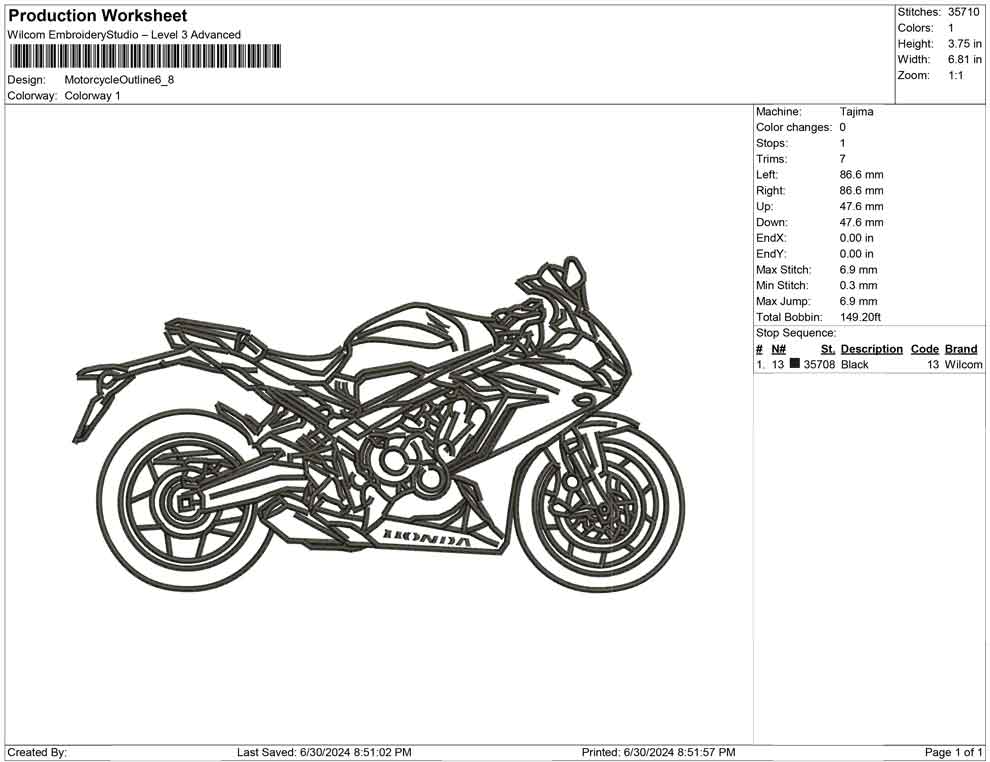Viewport: 990px width, 762px height.
Task: Click the St. column header
Action: [828, 348]
